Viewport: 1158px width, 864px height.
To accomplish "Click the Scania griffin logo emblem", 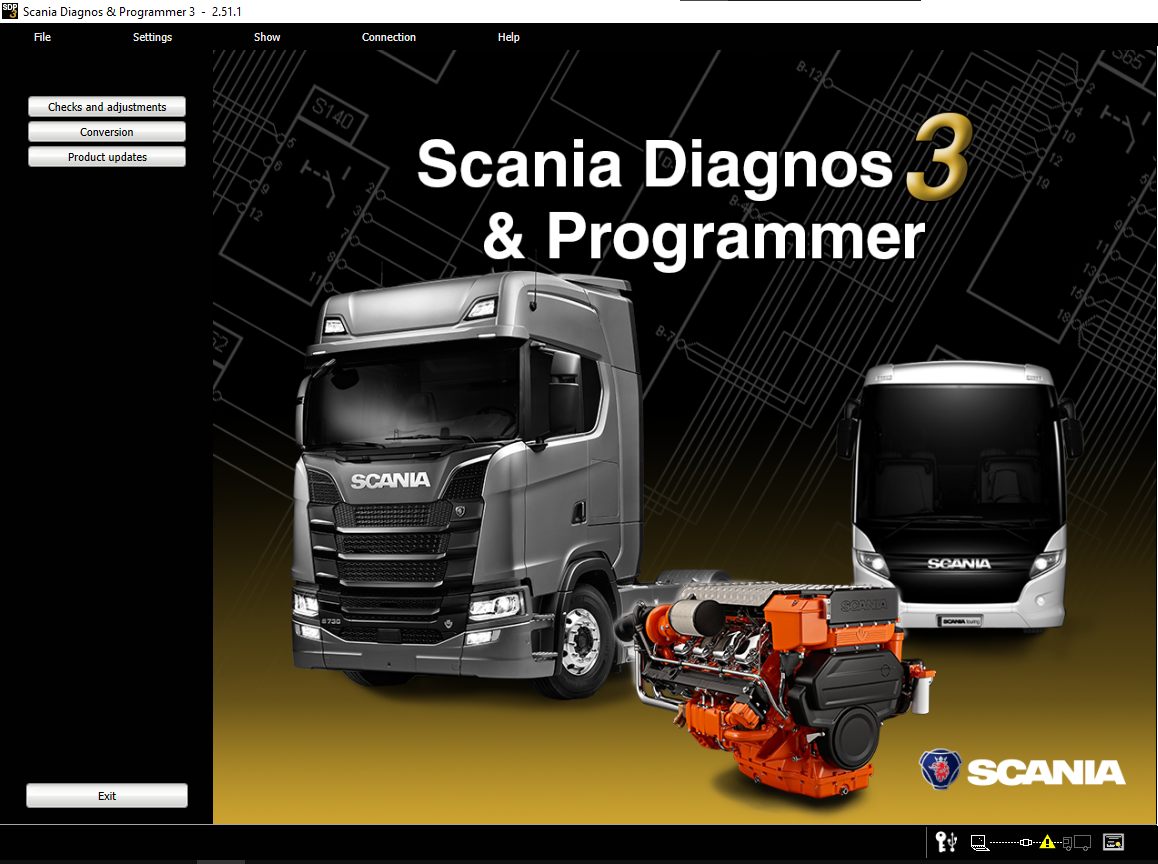I will 940,770.
